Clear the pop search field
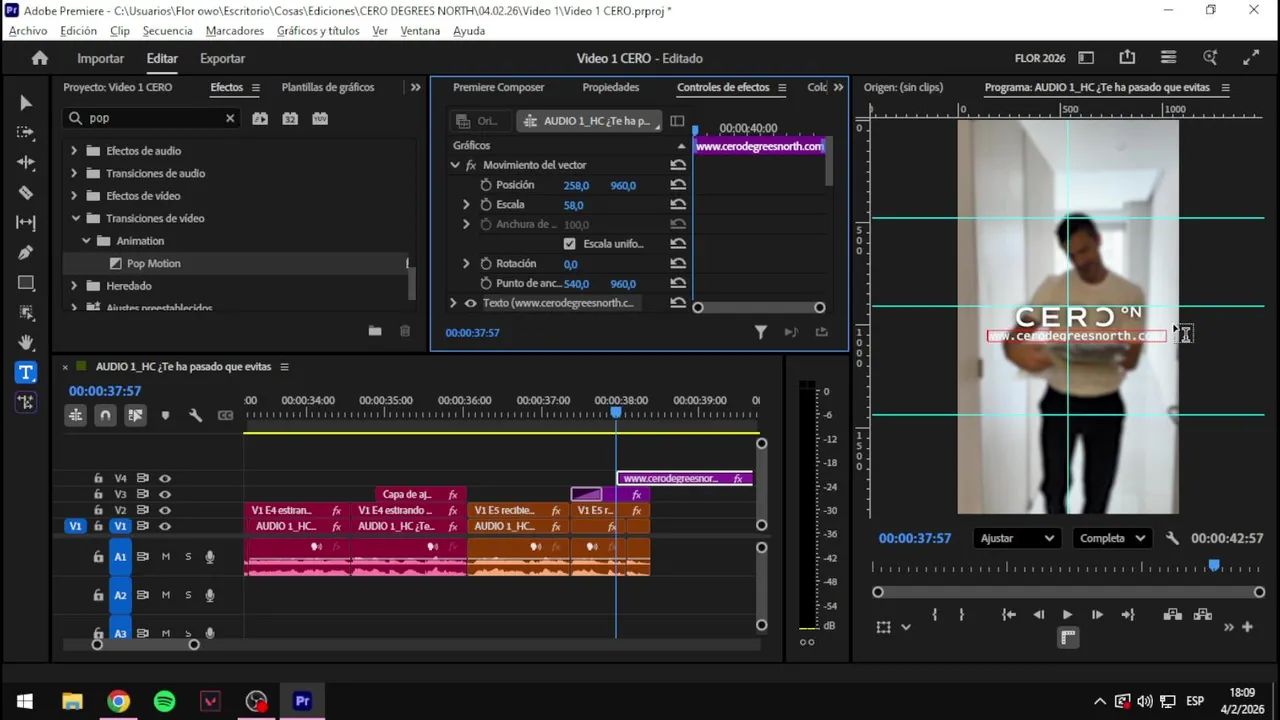Image resolution: width=1280 pixels, height=720 pixels. click(230, 118)
